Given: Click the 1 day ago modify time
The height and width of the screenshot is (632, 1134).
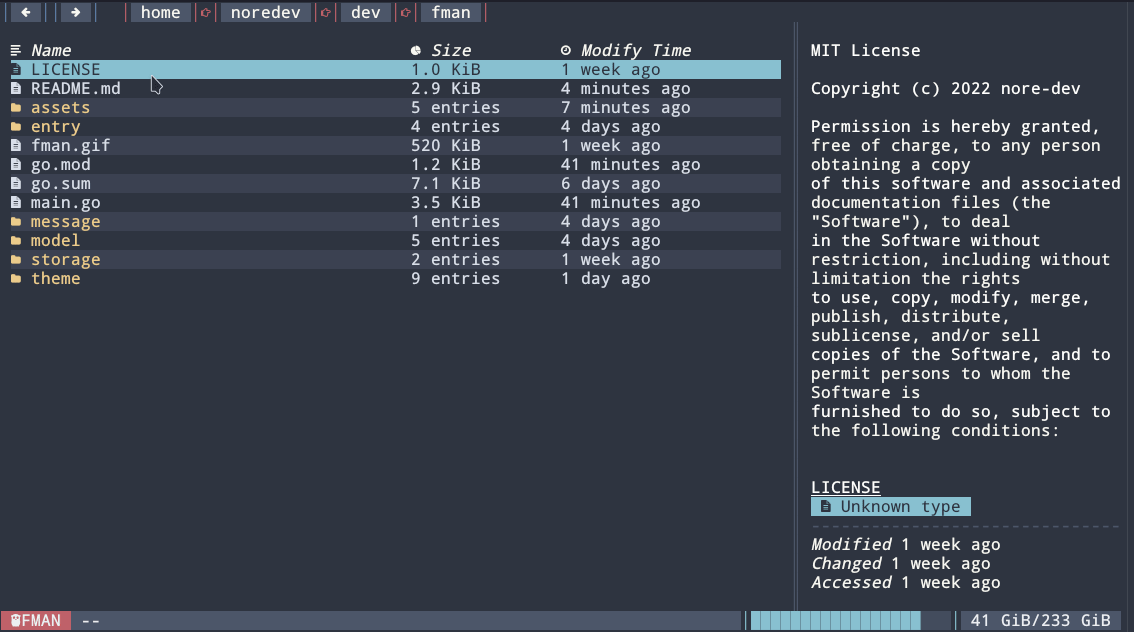Looking at the screenshot, I should pos(605,279).
